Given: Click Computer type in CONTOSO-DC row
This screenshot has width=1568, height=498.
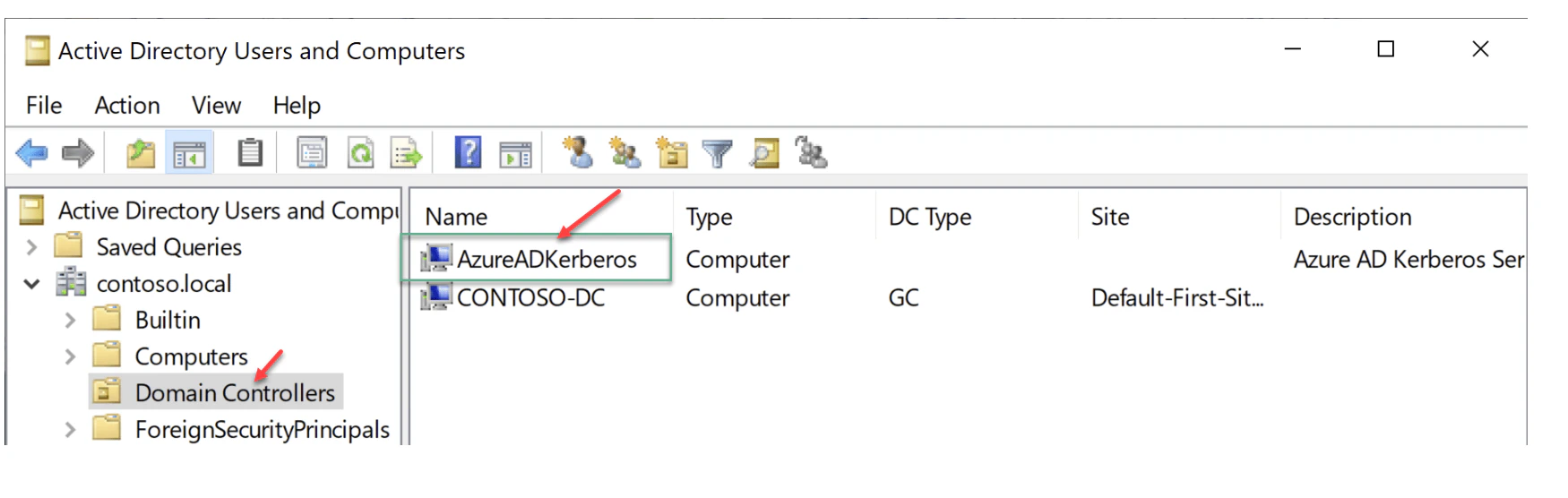Looking at the screenshot, I should (737, 298).
